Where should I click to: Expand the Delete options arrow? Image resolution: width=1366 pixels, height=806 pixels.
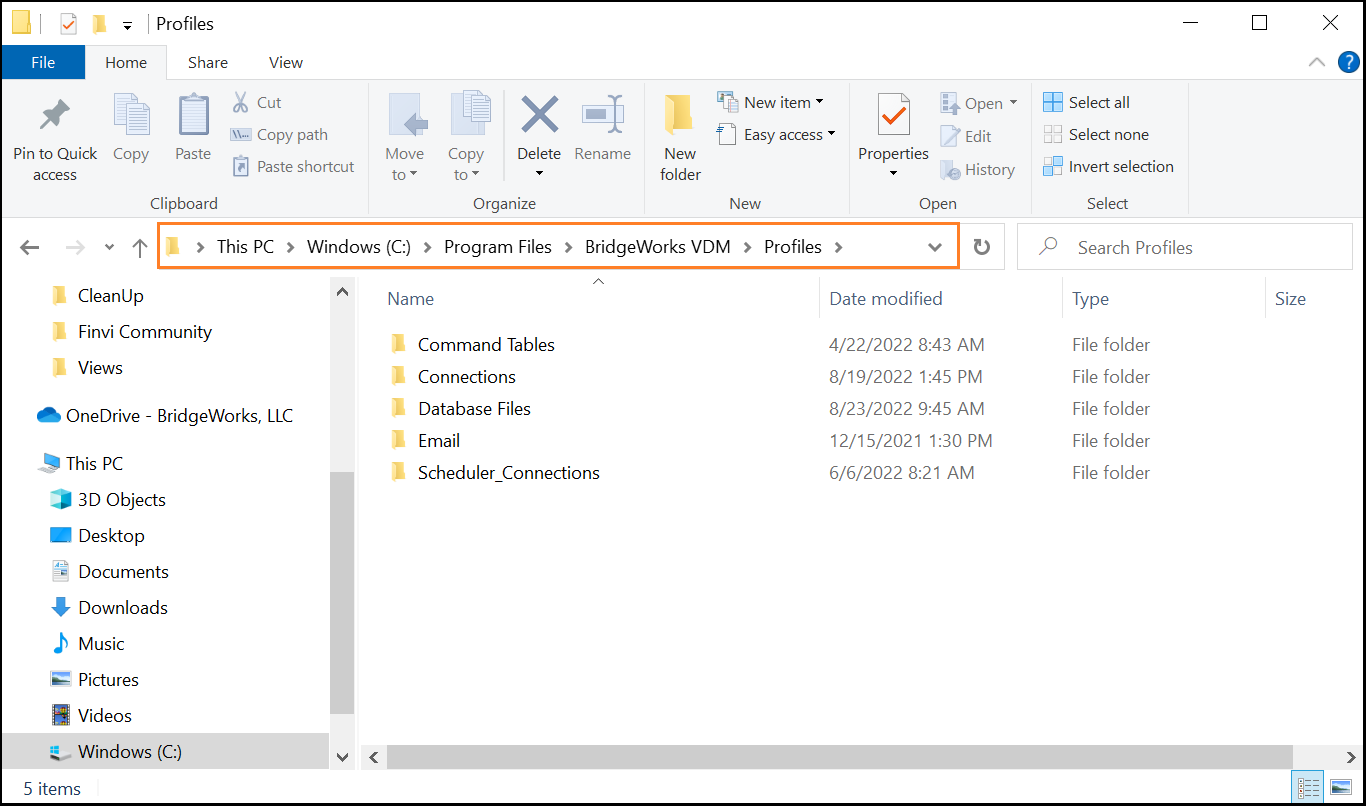click(x=539, y=174)
